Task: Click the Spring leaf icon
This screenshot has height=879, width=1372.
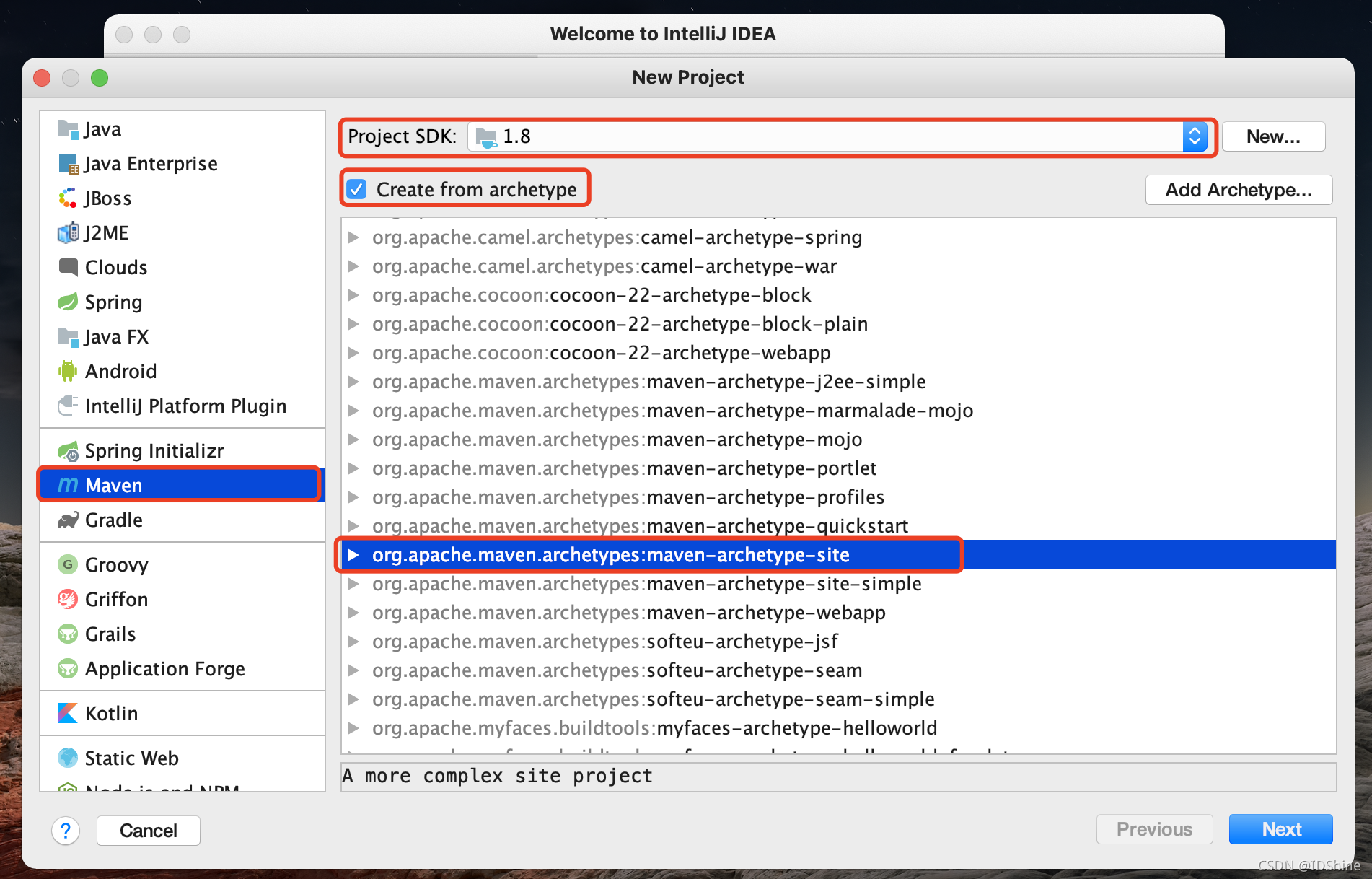Action: click(68, 302)
